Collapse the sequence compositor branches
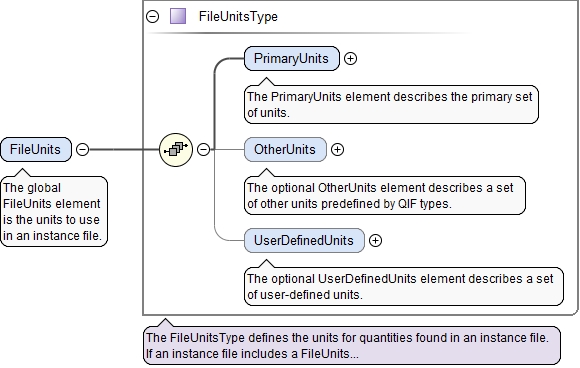Viewport: 580px width, 368px height. (x=203, y=149)
